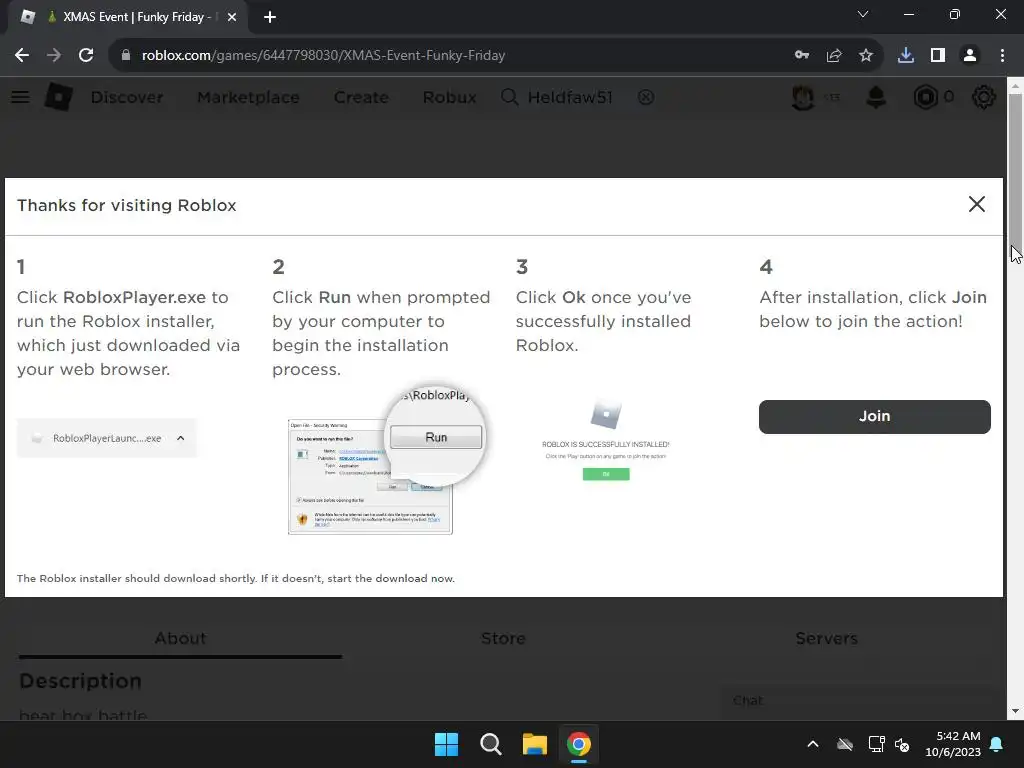Open File Explorer from taskbar

534,744
